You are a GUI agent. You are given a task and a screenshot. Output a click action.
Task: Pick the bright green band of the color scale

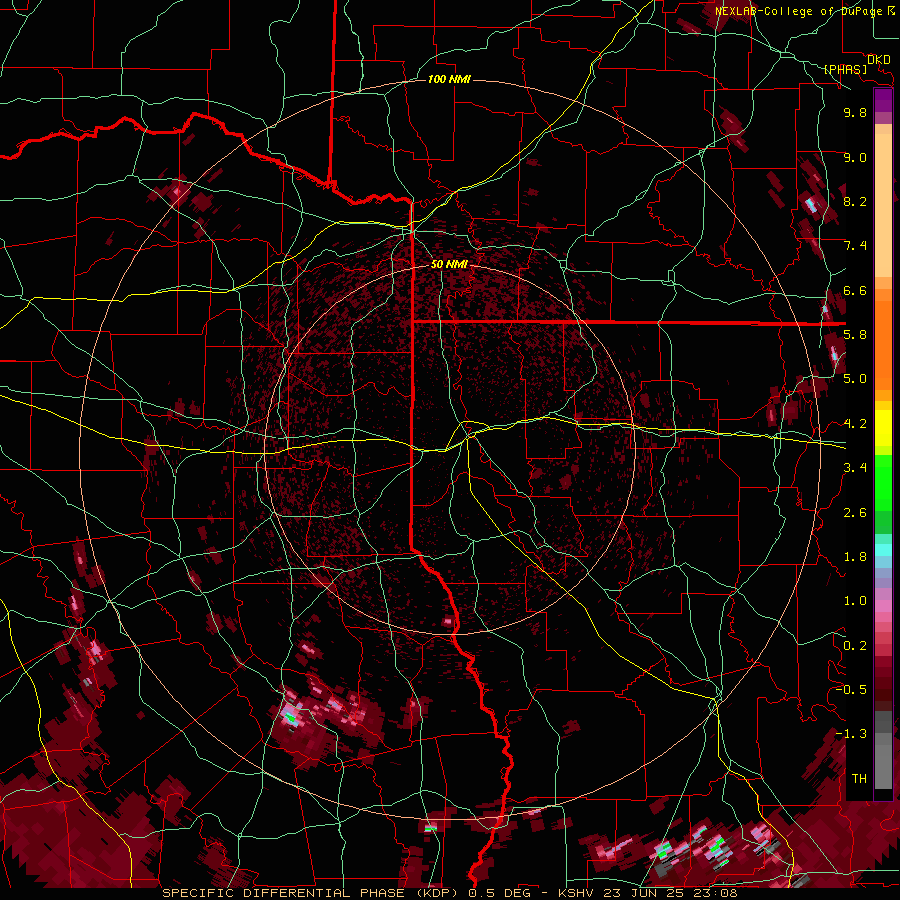coord(883,483)
